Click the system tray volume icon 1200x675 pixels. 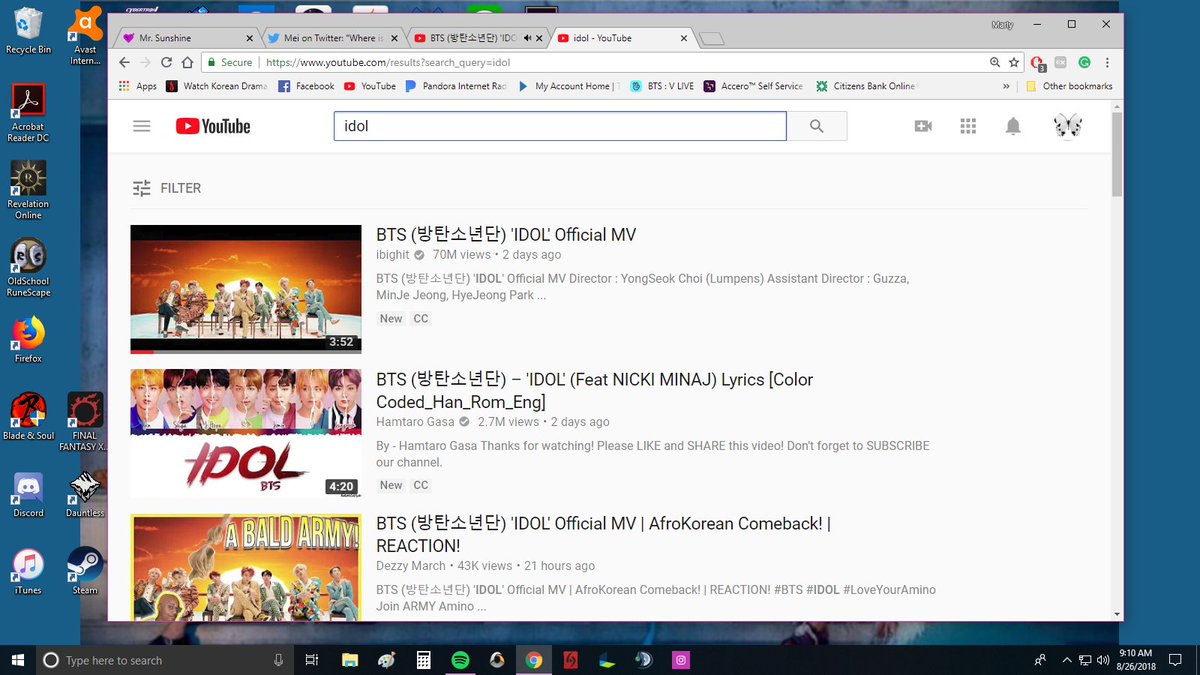(1104, 660)
